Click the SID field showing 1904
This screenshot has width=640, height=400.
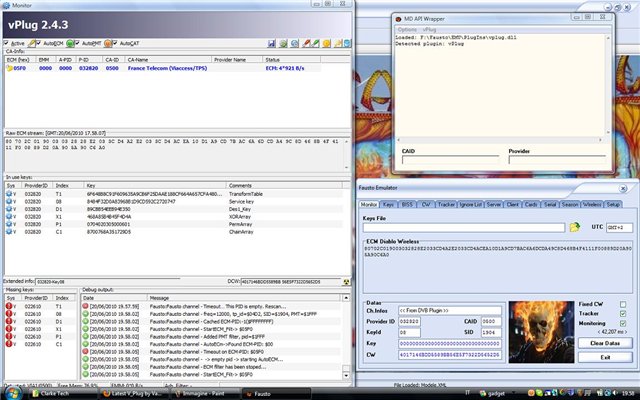pos(491,332)
